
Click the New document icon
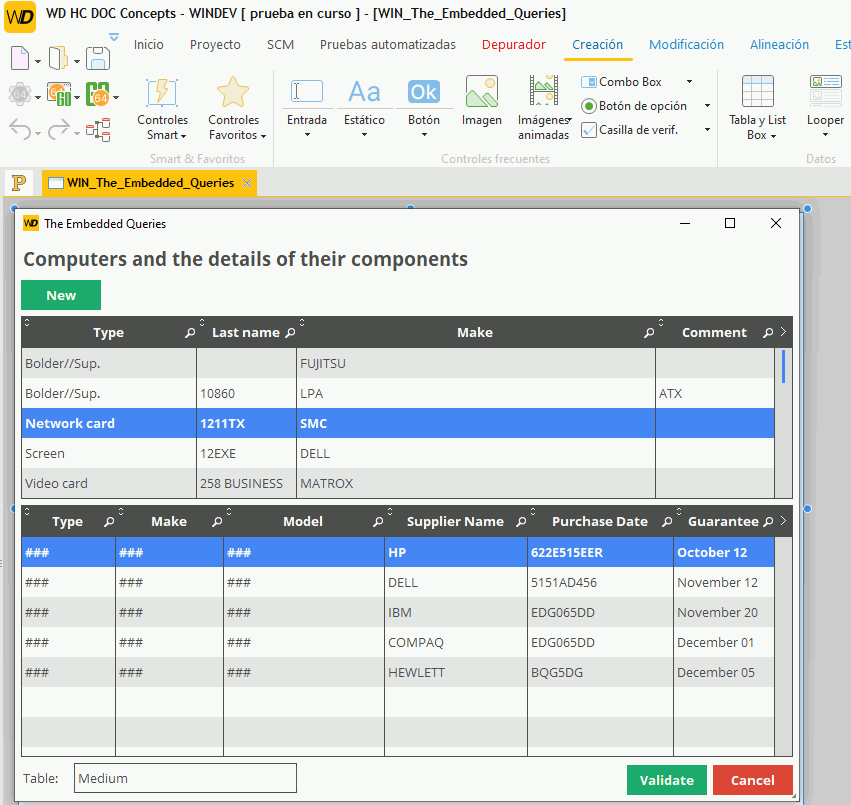pos(20,58)
